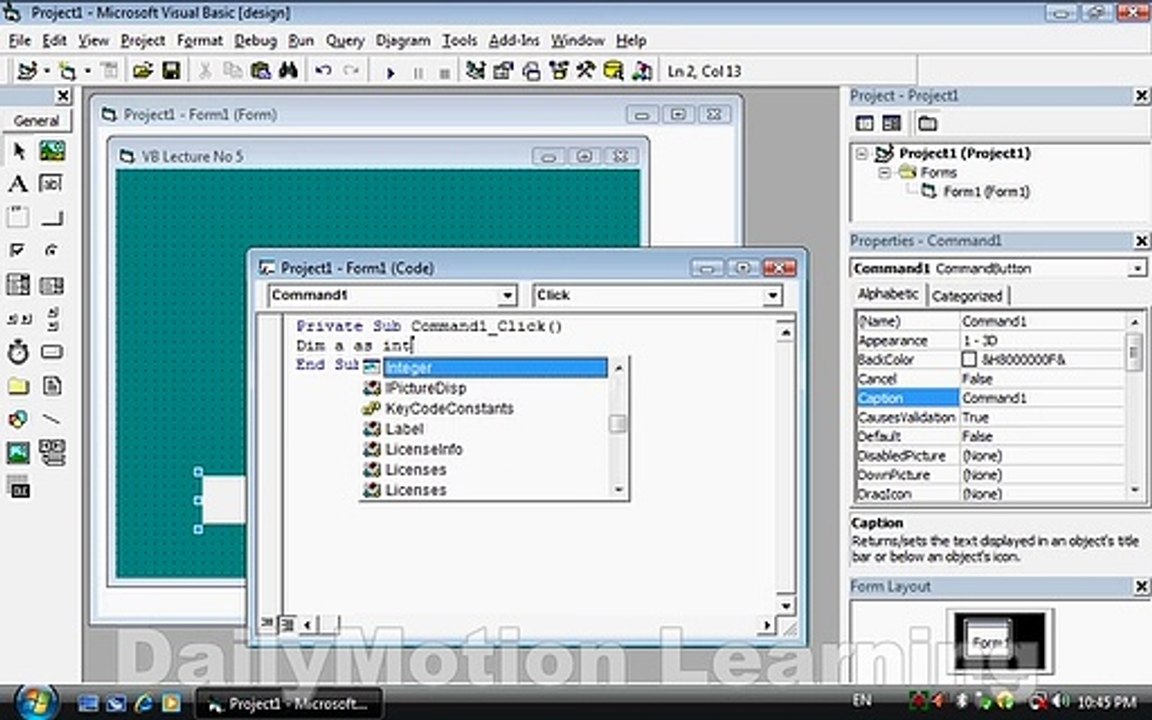Click View Code icon in Project panel

[865, 123]
